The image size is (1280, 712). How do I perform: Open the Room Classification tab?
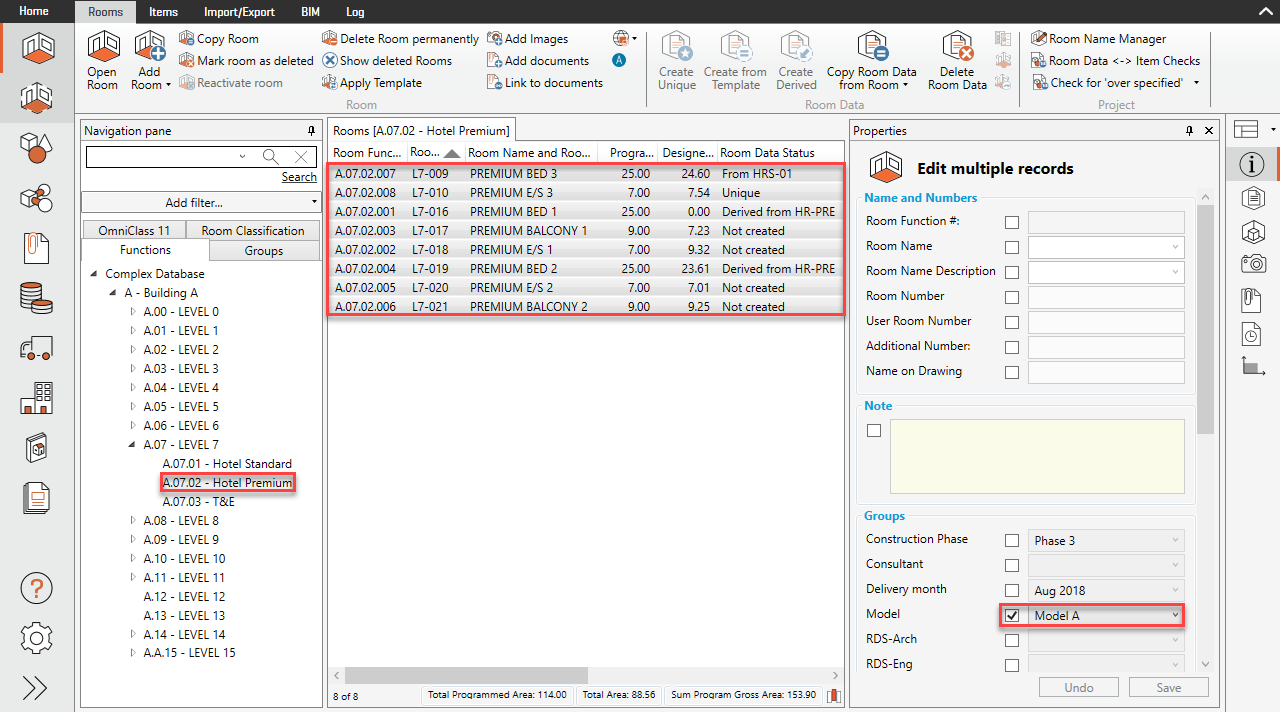252,229
